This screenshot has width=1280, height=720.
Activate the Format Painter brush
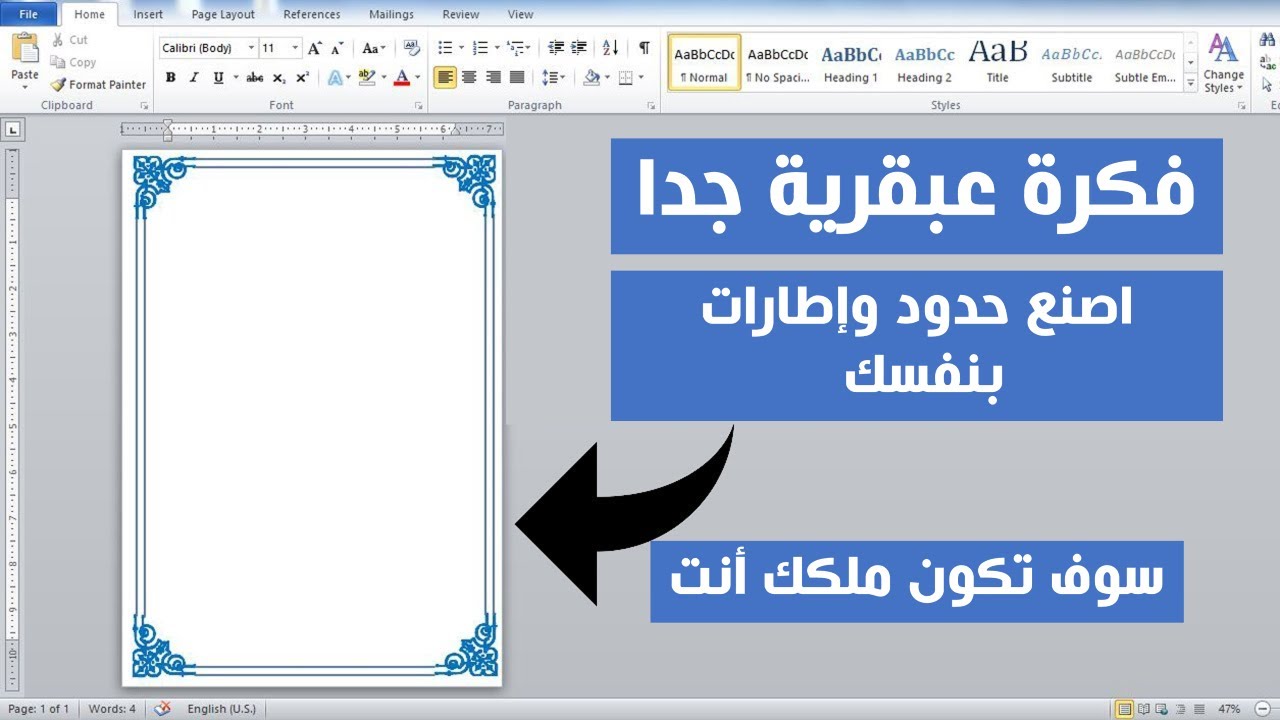[x=98, y=85]
